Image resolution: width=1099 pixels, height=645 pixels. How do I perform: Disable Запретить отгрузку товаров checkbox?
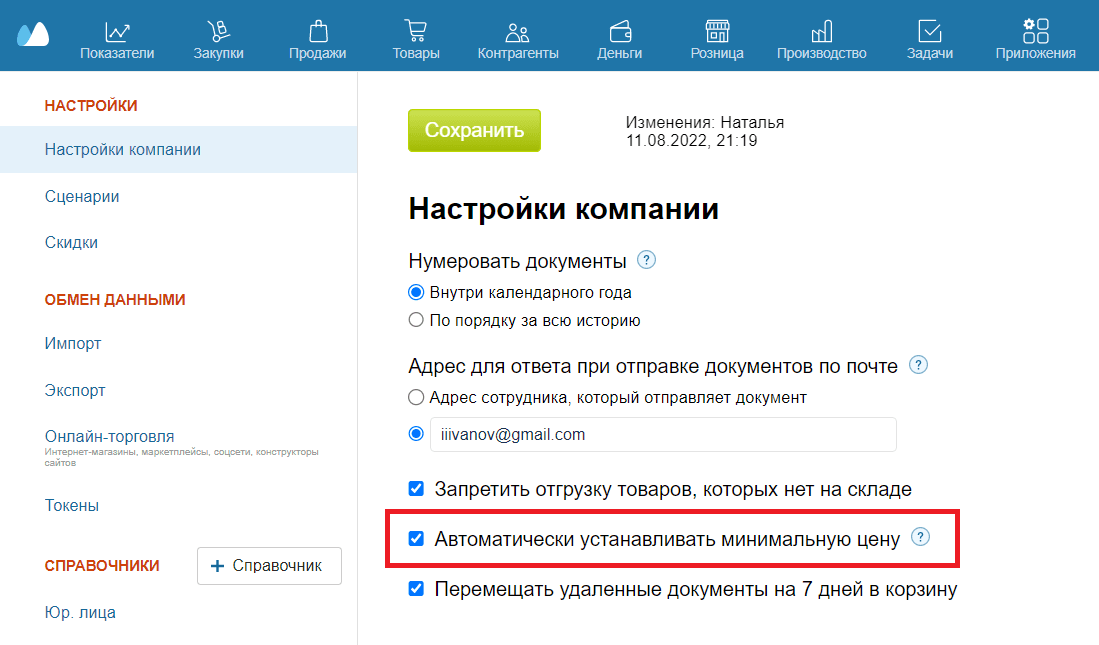[x=415, y=488]
